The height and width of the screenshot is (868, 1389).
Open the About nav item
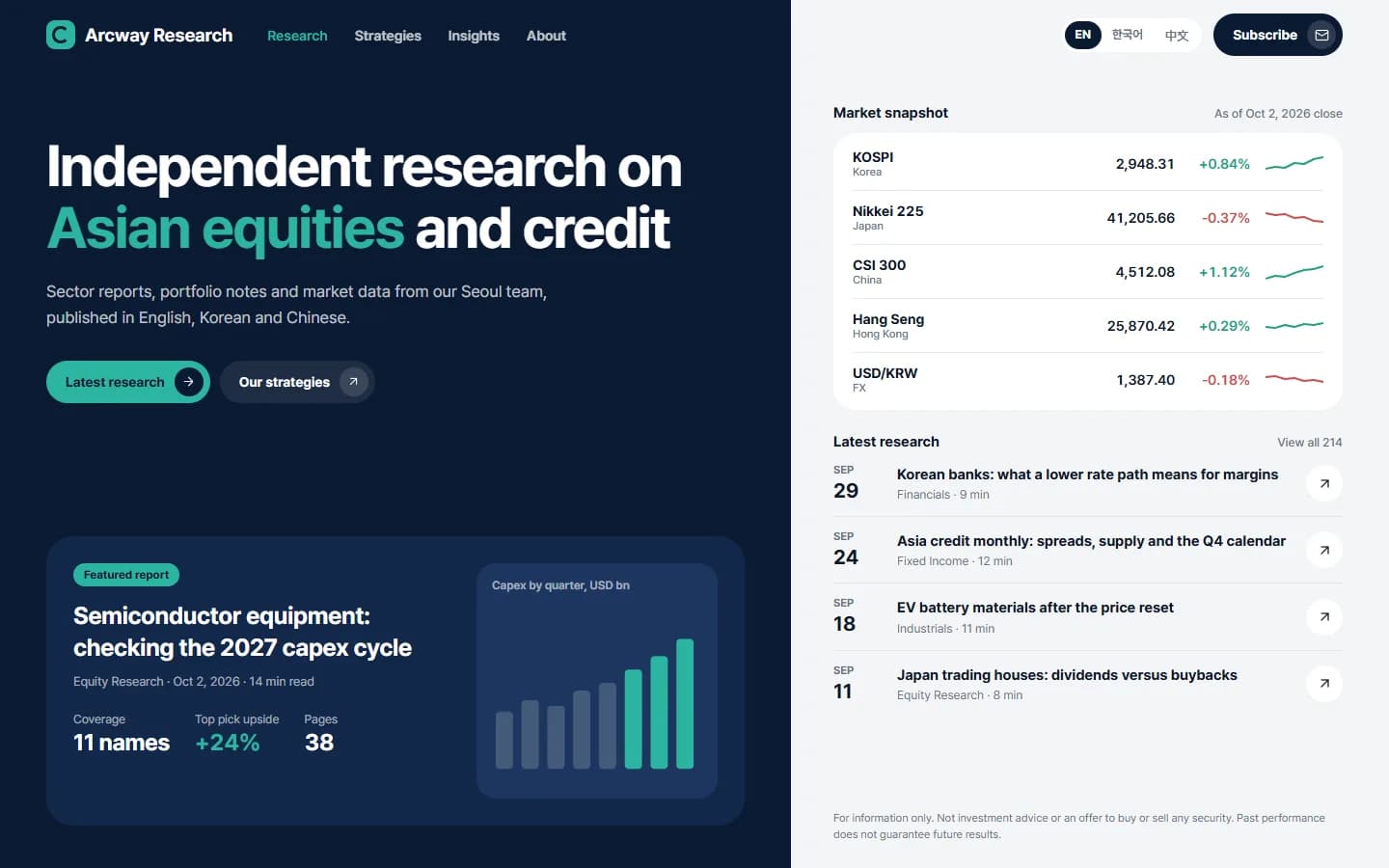click(x=546, y=36)
